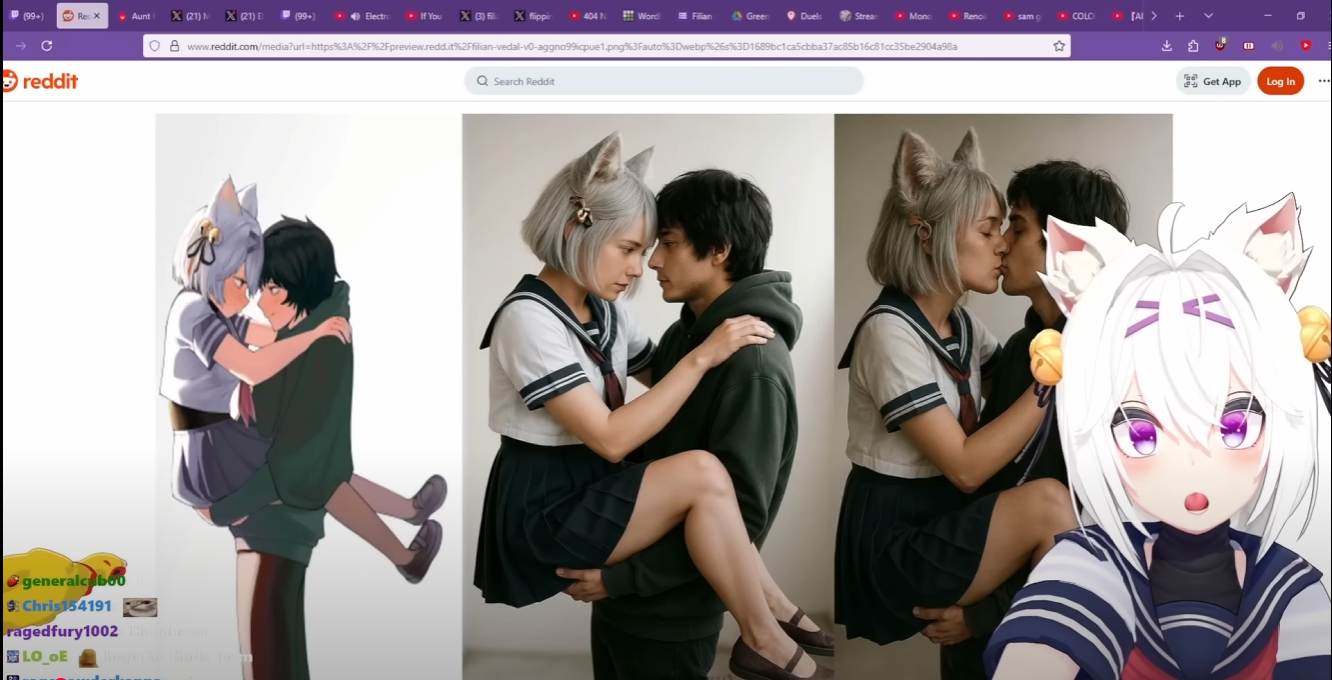Switch to the If You YouTube tab
The width and height of the screenshot is (1332, 680).
tap(425, 16)
